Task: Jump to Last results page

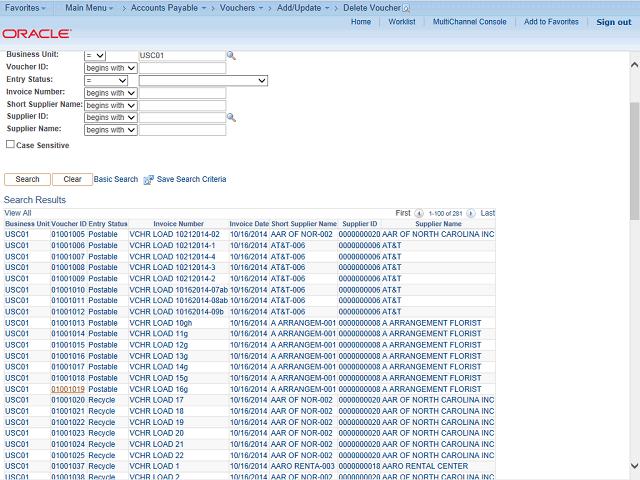Action: 487,213
